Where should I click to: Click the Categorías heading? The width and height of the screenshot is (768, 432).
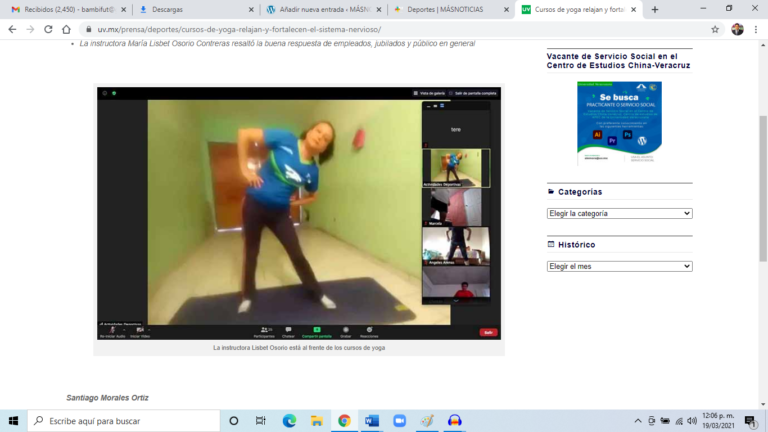pos(580,192)
